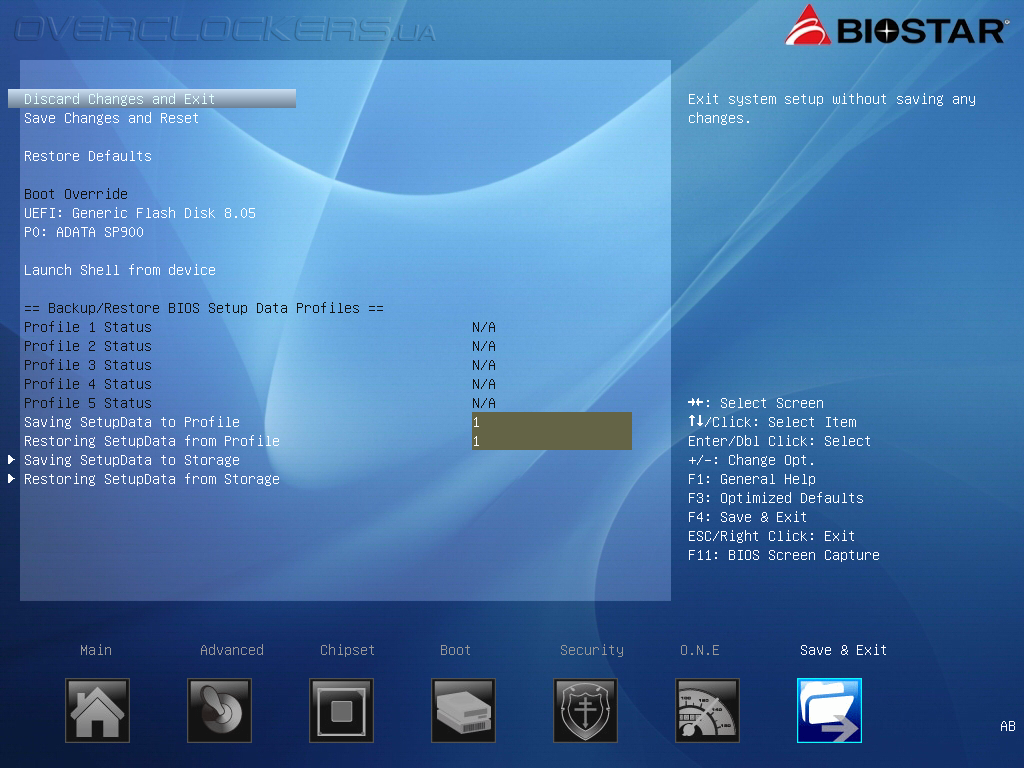Open the Main home icon
This screenshot has width=1024, height=768.
point(97,711)
